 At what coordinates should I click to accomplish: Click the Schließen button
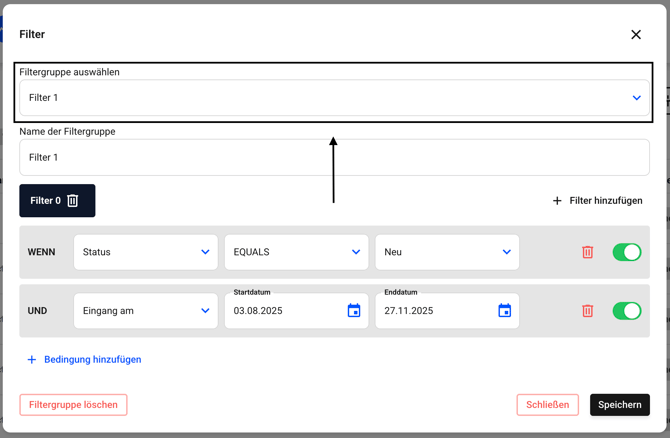tap(547, 405)
